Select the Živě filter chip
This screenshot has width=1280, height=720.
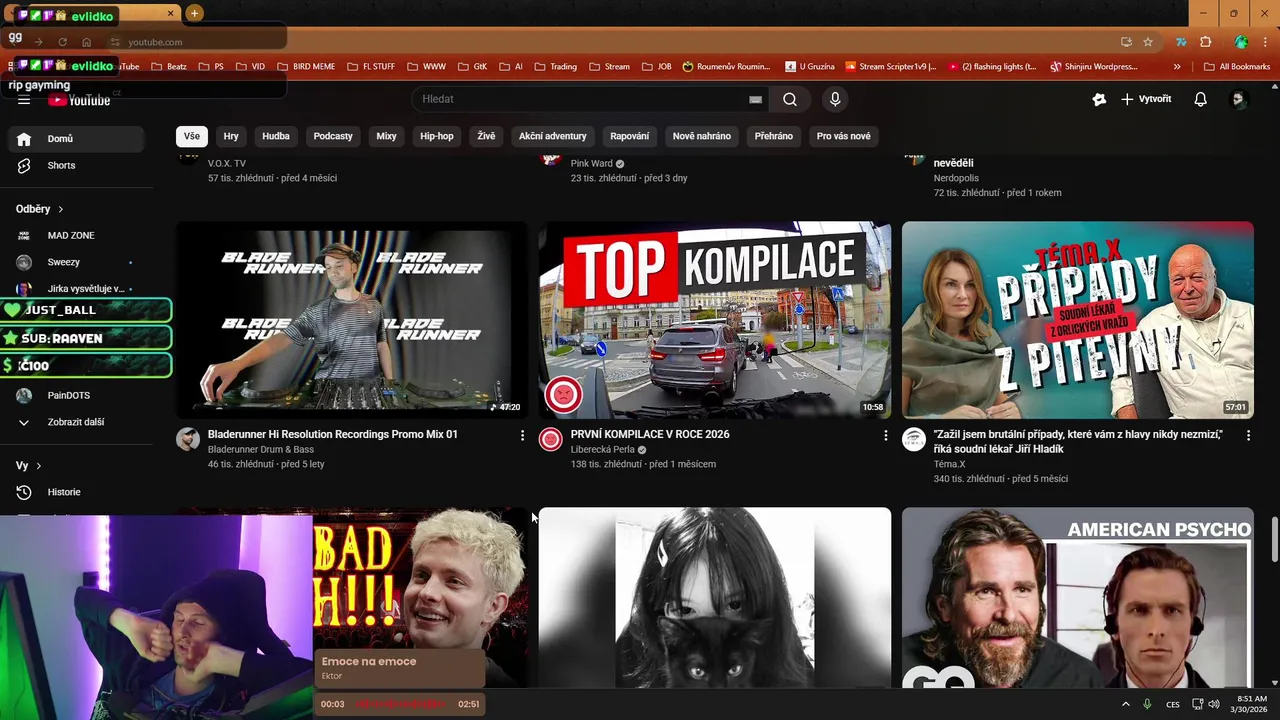coord(486,136)
